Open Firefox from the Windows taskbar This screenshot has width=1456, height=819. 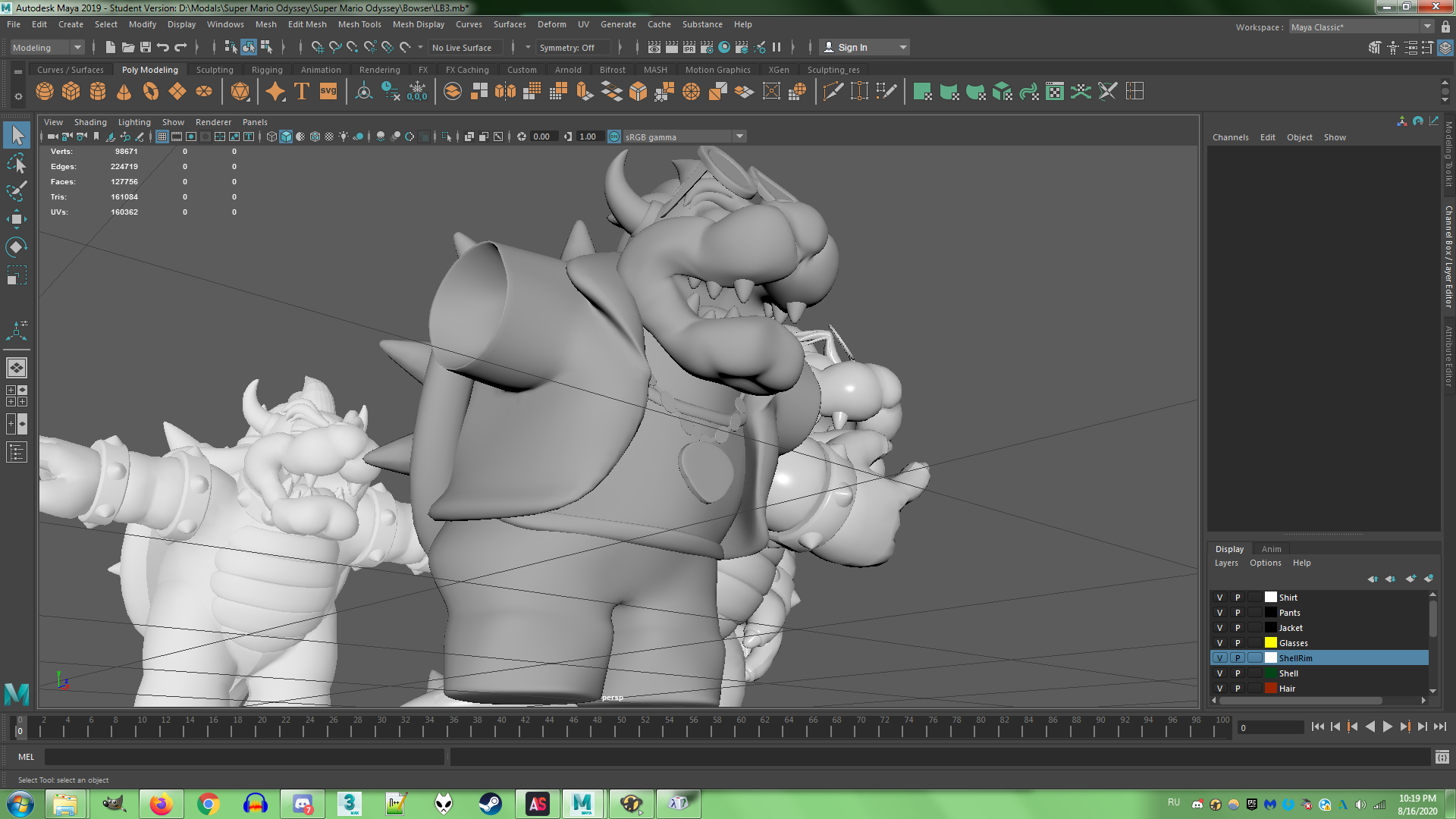pos(161,804)
